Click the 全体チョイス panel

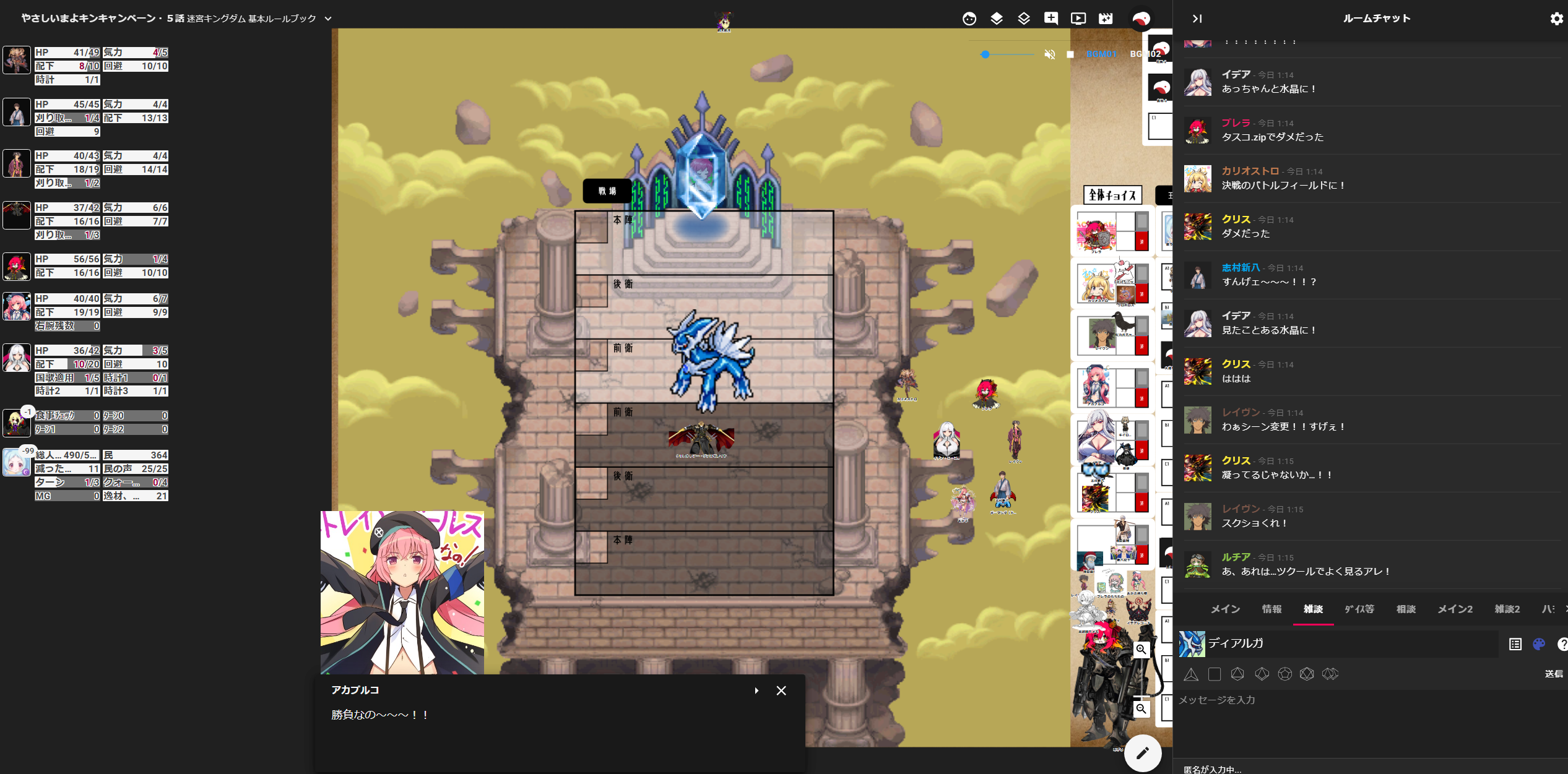[1112, 195]
